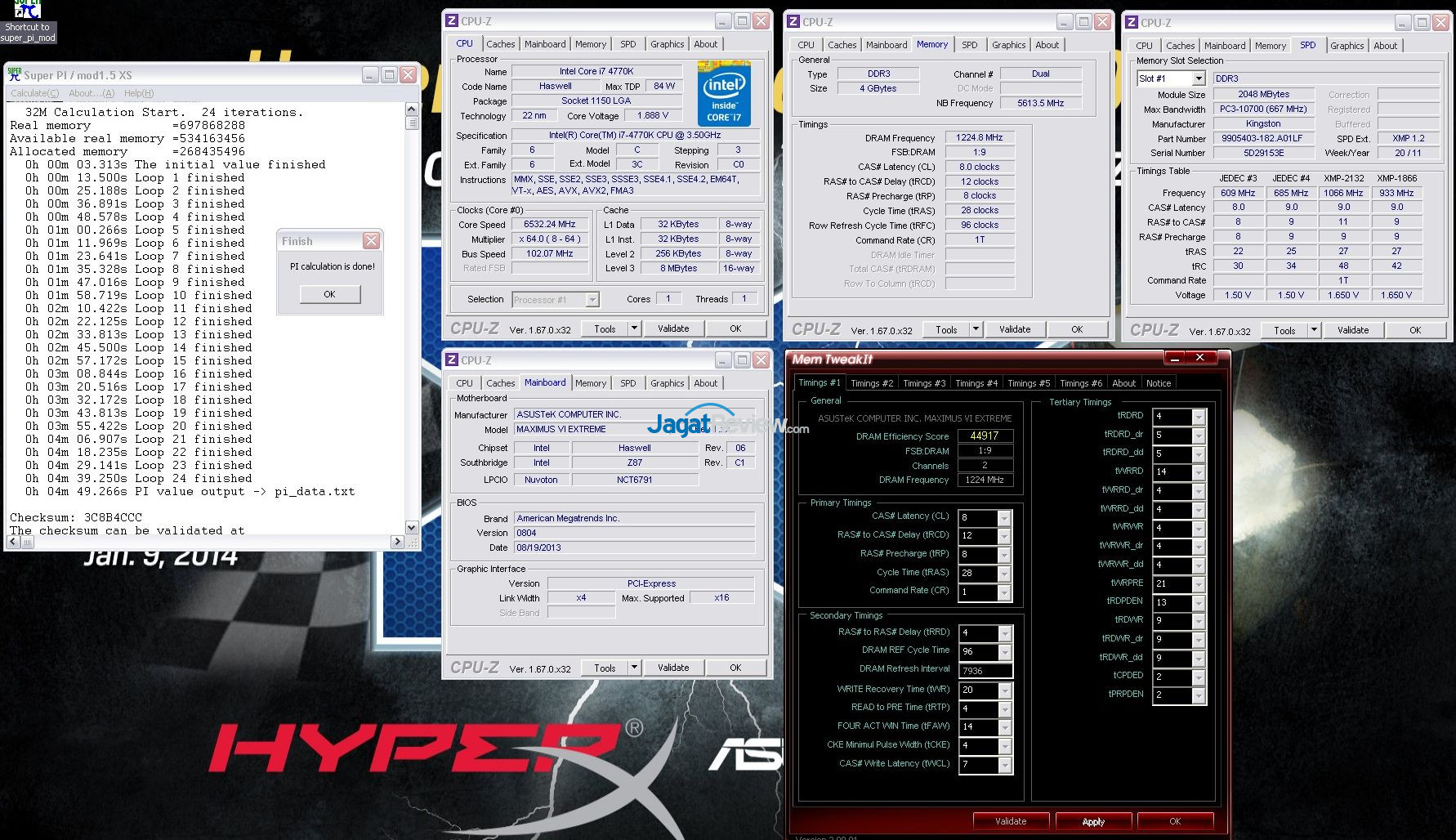1456x840 pixels.
Task: Close the Finish dialog with X
Action: (x=371, y=241)
